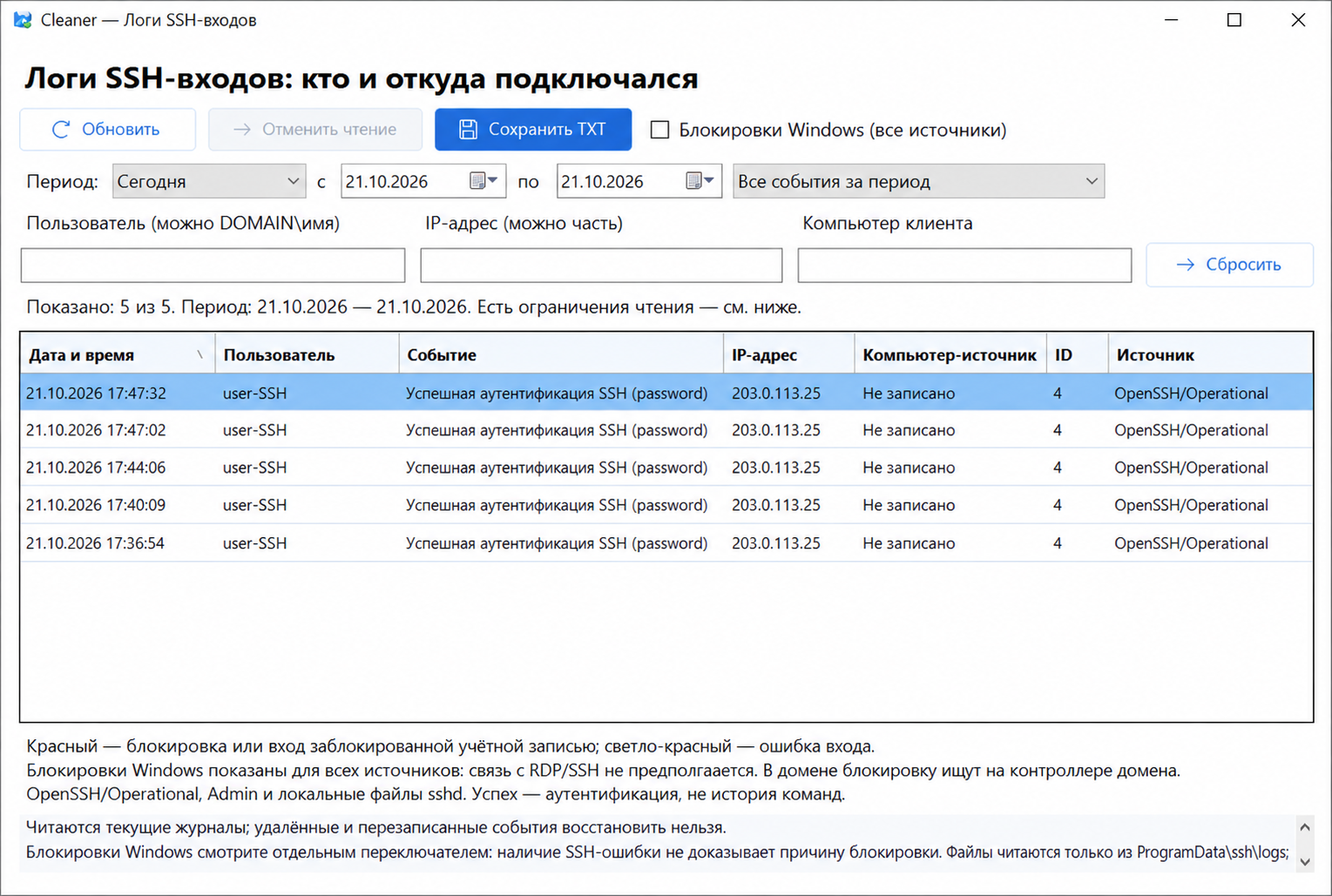Close the Cleaner window

point(1298,20)
